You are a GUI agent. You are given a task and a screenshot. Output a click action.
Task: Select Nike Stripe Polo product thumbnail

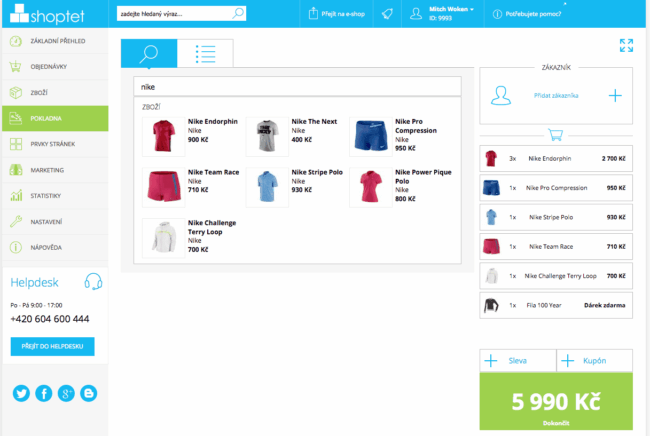tap(267, 187)
